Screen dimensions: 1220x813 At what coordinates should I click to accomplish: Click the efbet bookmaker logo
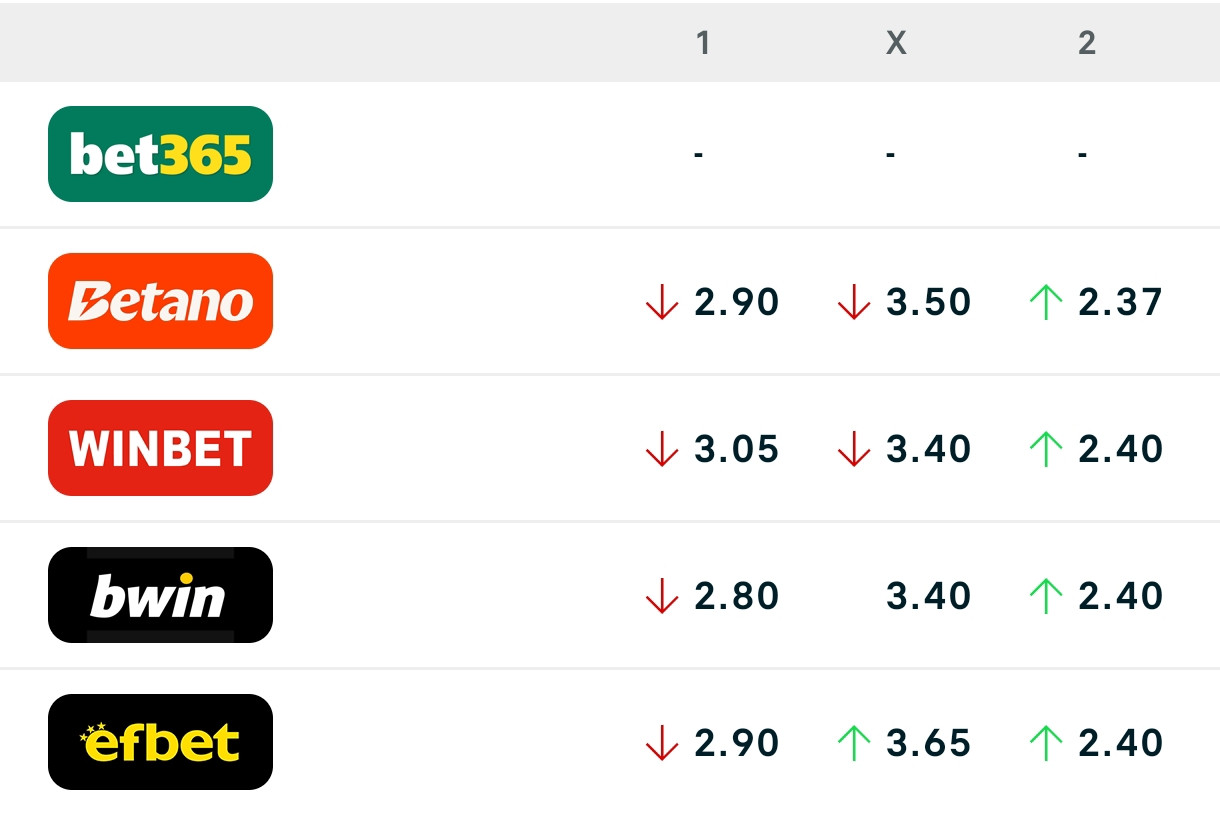click(160, 742)
